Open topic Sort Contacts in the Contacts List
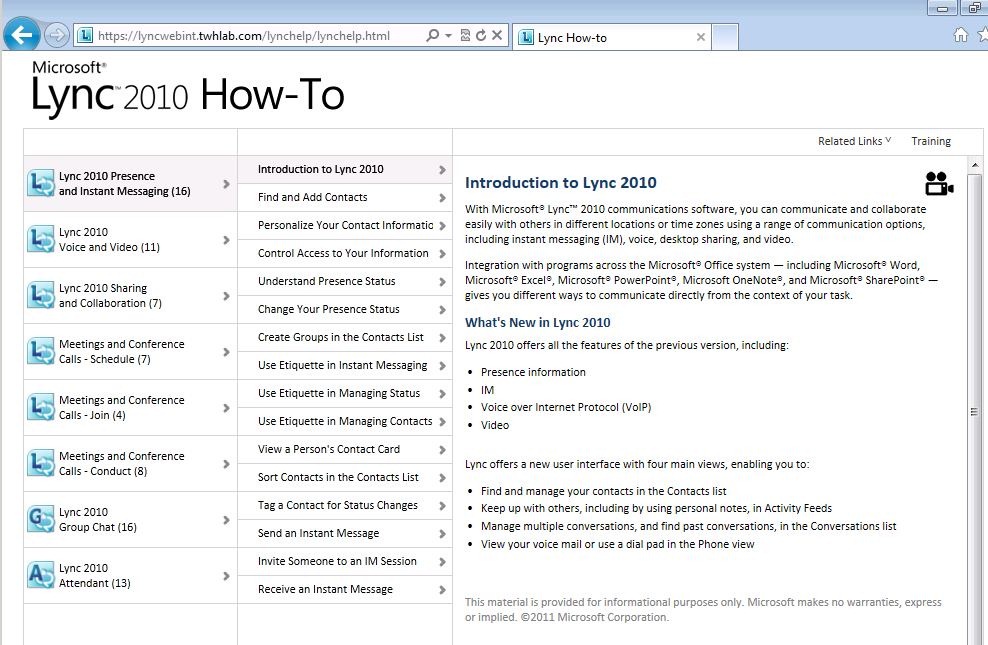The height and width of the screenshot is (645, 988). pos(345,477)
